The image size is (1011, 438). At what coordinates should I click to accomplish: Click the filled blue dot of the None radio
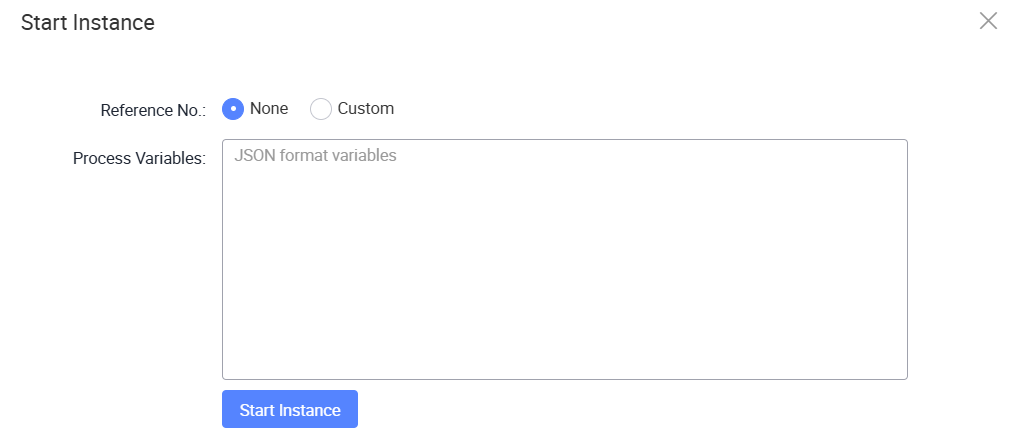pyautogui.click(x=233, y=109)
